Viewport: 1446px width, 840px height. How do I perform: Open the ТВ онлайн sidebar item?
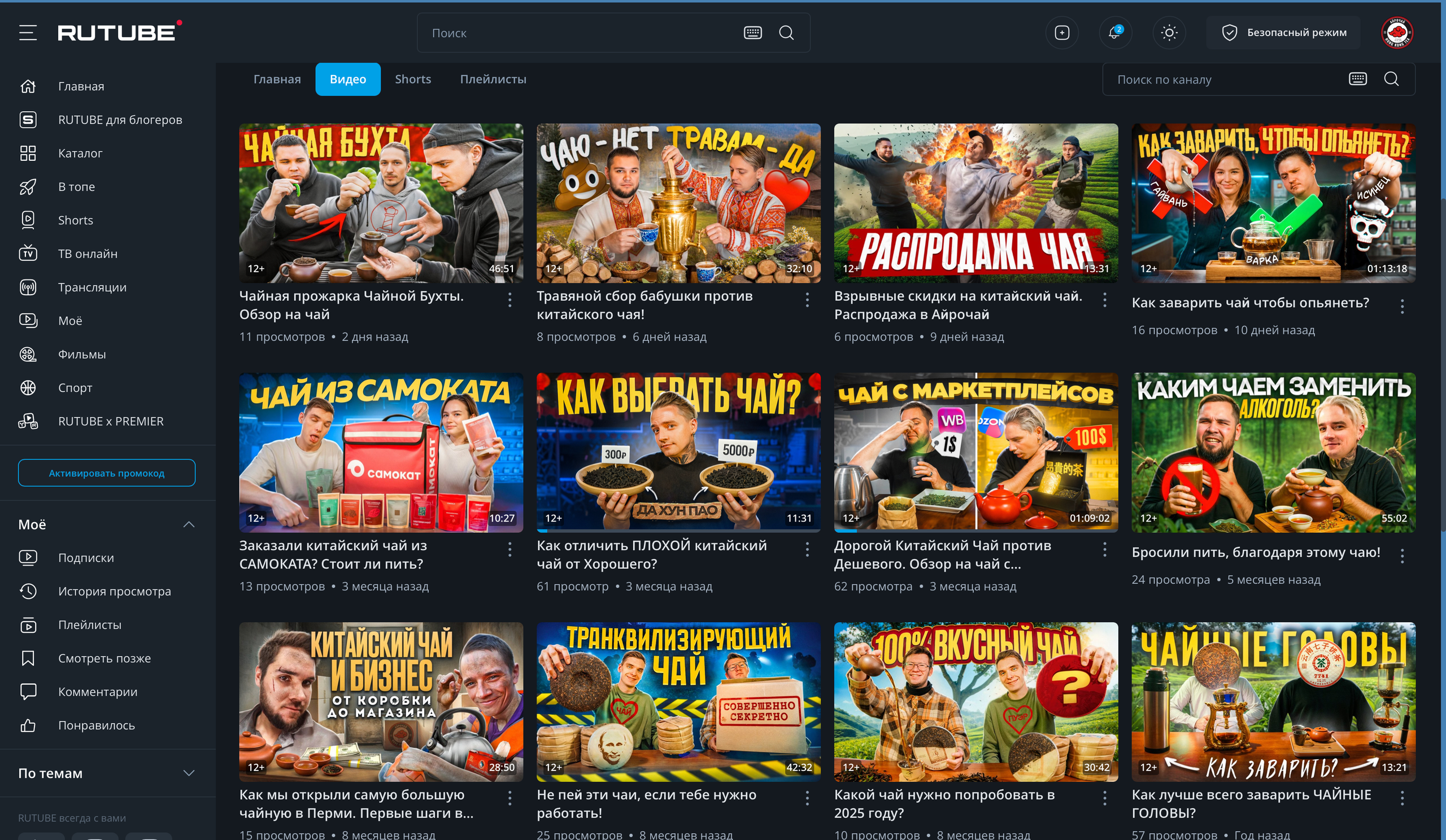point(87,253)
